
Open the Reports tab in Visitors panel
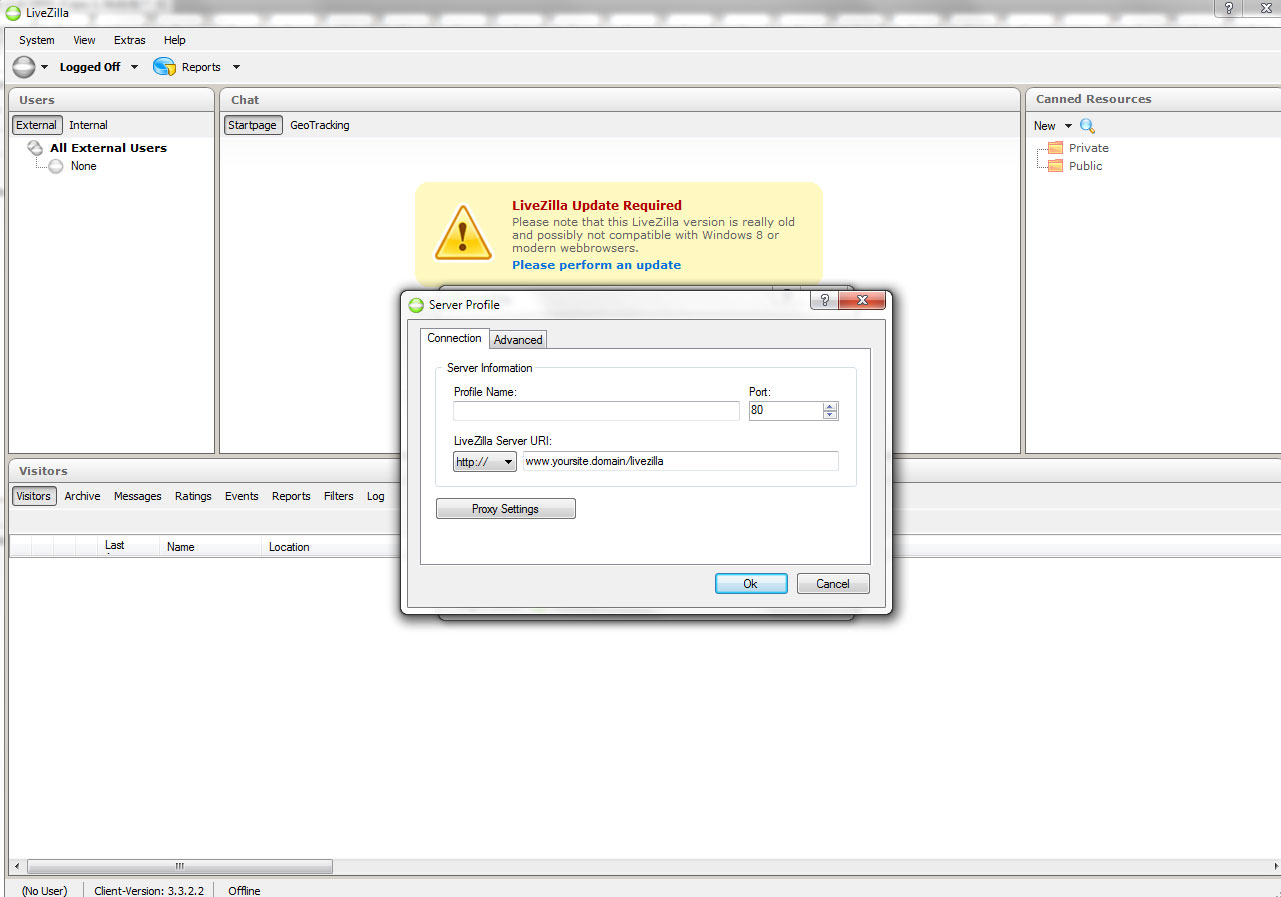[x=291, y=496]
